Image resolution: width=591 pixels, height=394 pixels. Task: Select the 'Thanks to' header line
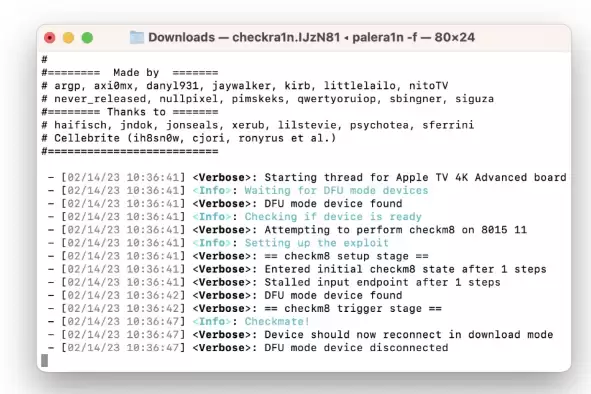[x=130, y=112]
